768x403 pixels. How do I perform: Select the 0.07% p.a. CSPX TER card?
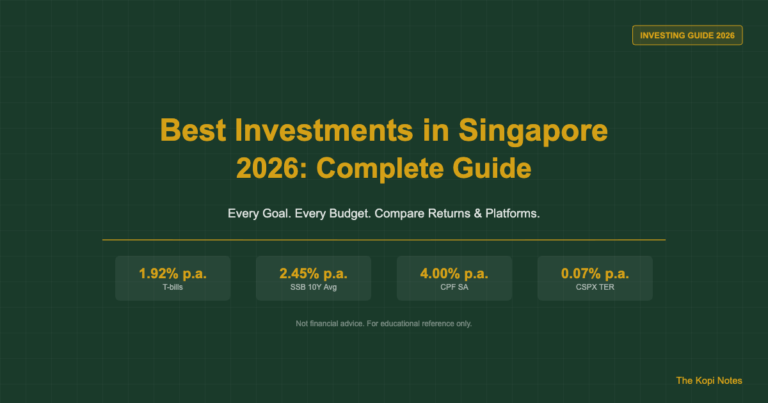click(x=595, y=278)
